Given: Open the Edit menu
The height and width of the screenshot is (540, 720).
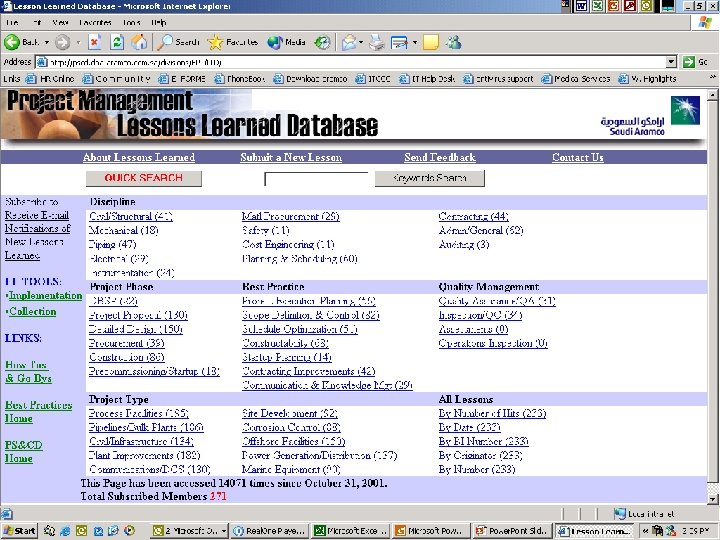Looking at the screenshot, I should point(37,22).
